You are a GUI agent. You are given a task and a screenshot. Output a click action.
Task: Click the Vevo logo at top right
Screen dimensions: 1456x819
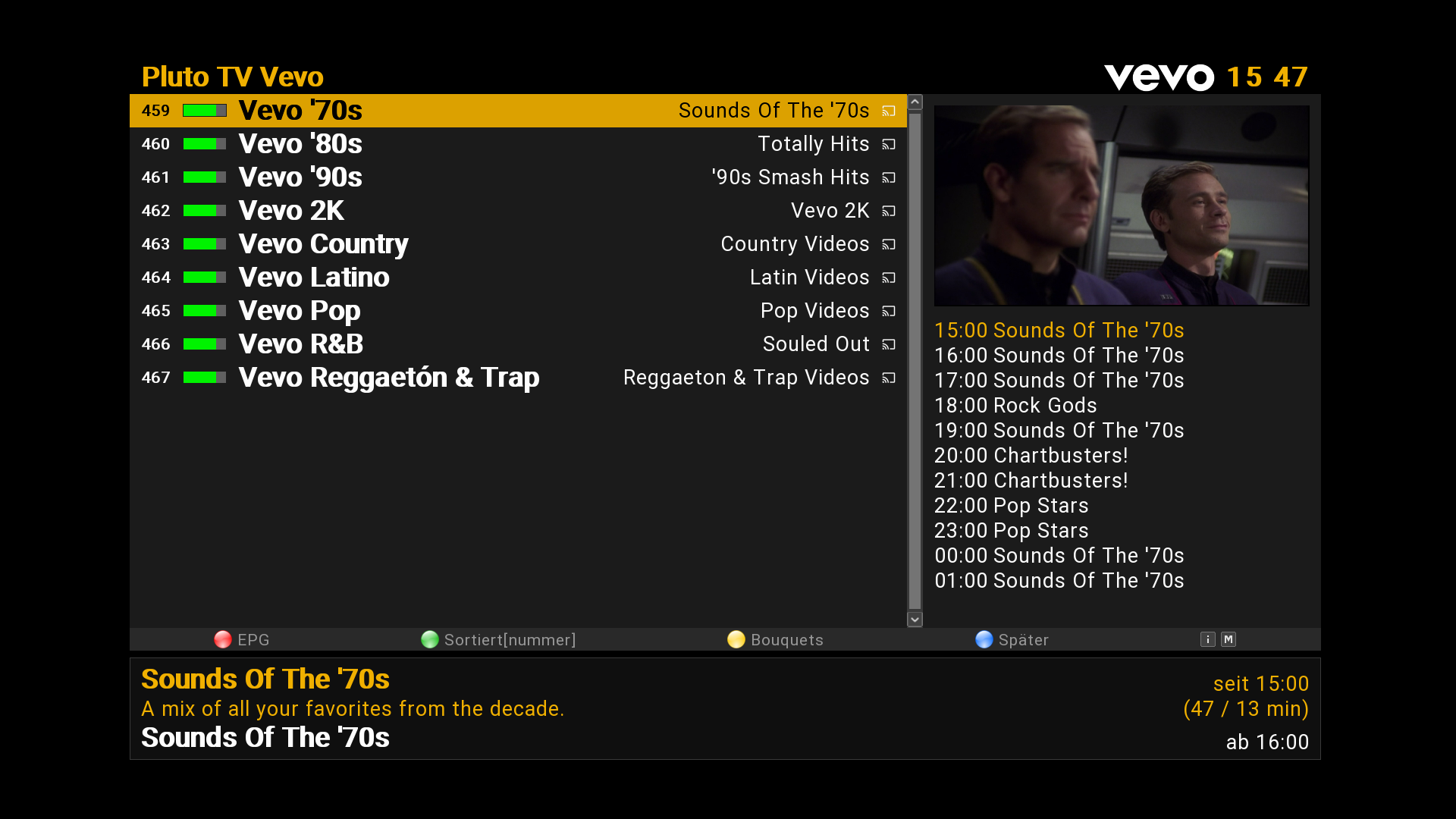(1159, 77)
